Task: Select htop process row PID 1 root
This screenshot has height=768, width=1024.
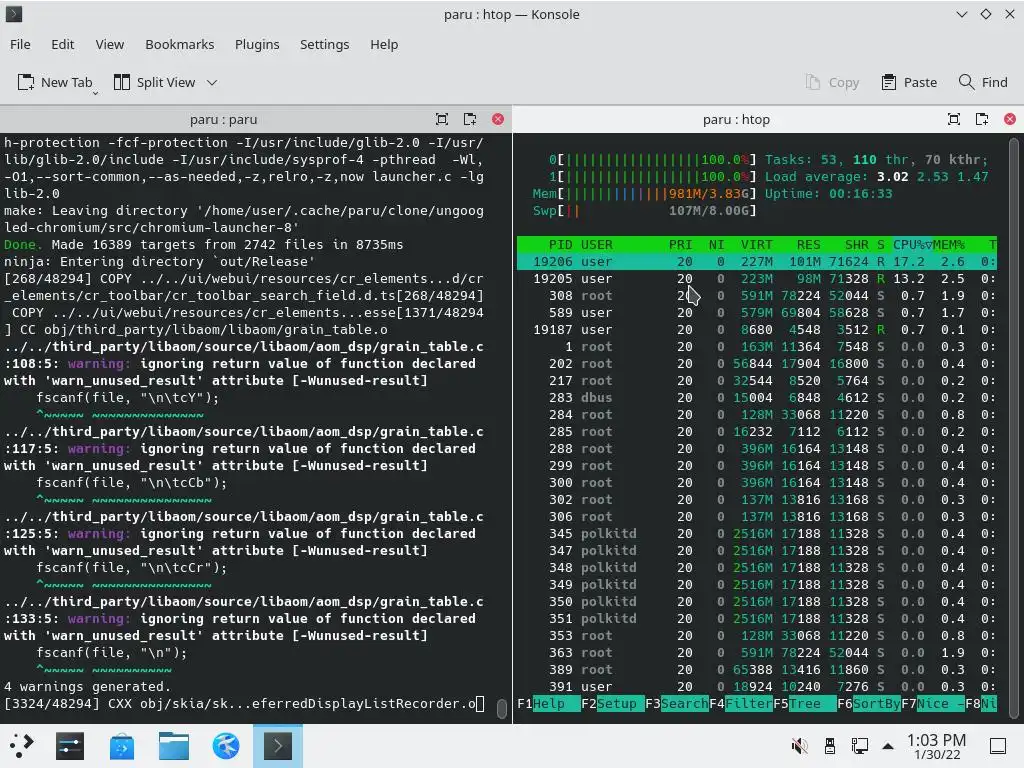Action: pyautogui.click(x=757, y=346)
